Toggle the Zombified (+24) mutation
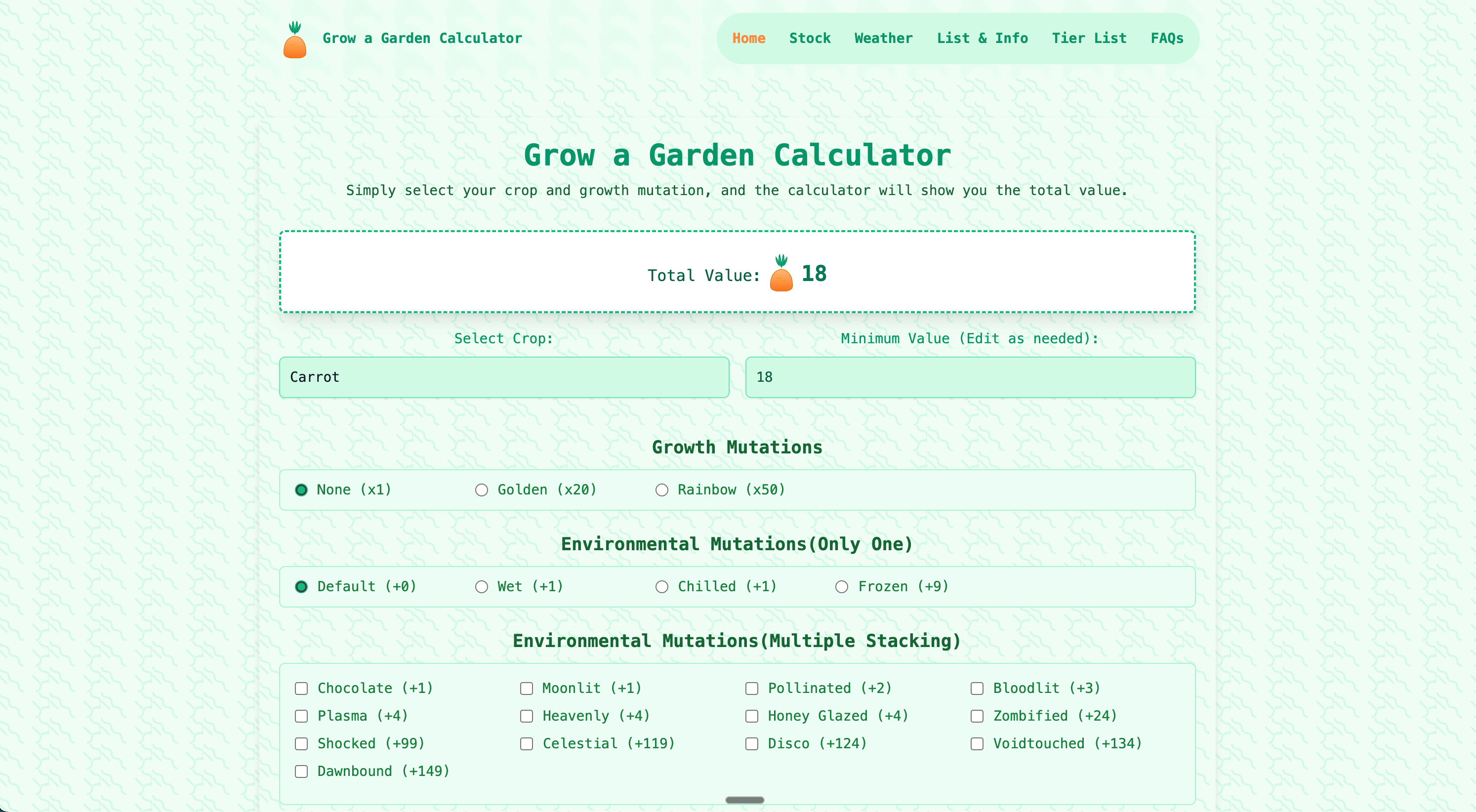Viewport: 1476px width, 812px height. (x=977, y=716)
